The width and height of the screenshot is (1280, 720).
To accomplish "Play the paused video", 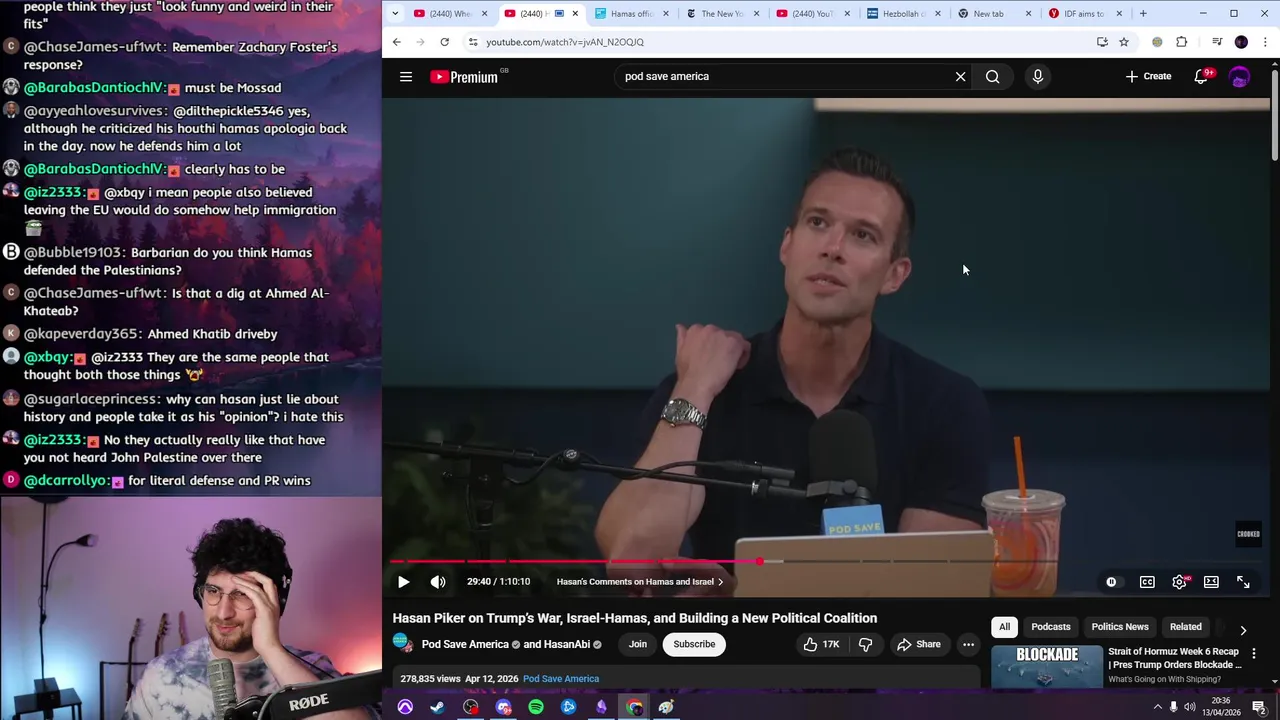I will 404,582.
